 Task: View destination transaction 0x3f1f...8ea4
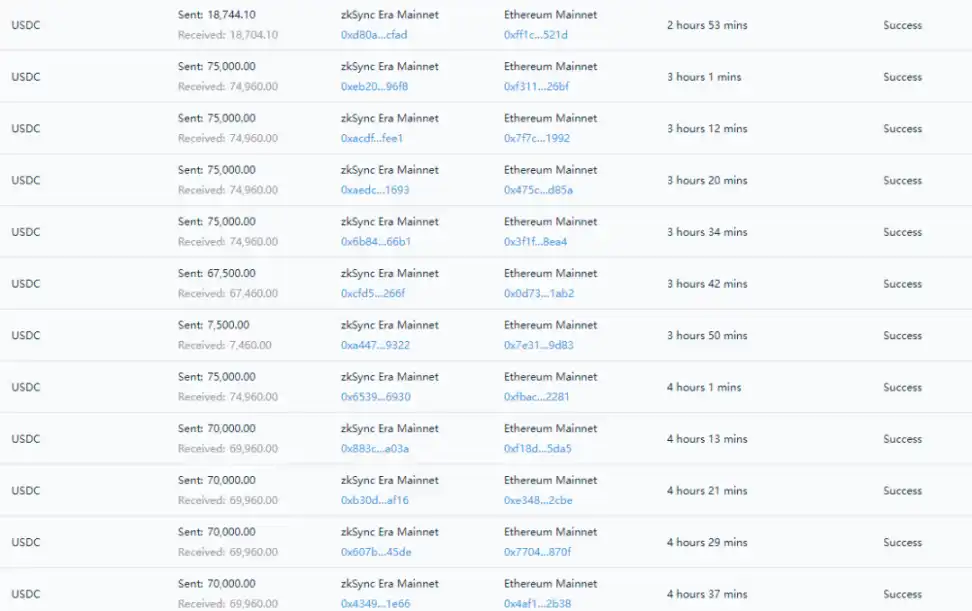click(x=536, y=242)
